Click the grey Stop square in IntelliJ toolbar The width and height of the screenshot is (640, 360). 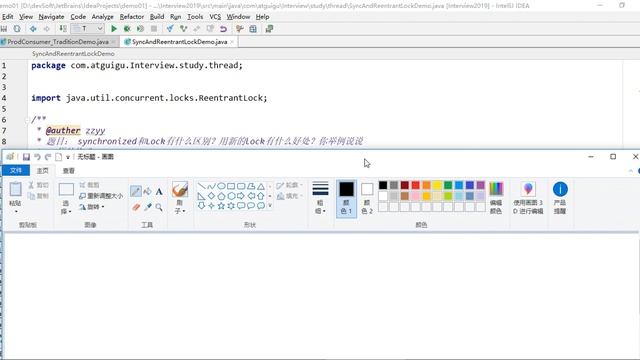tap(154, 29)
